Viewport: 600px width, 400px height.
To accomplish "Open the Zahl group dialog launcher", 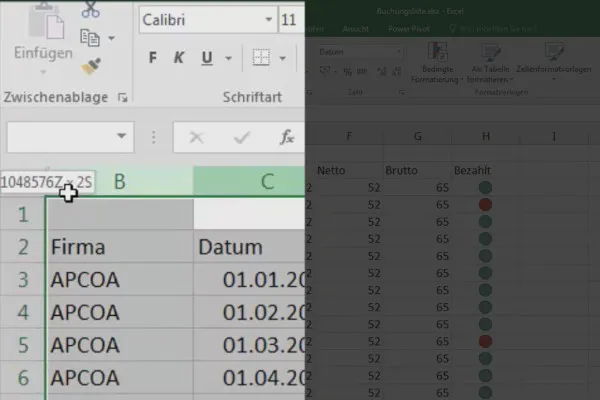I will pos(401,92).
